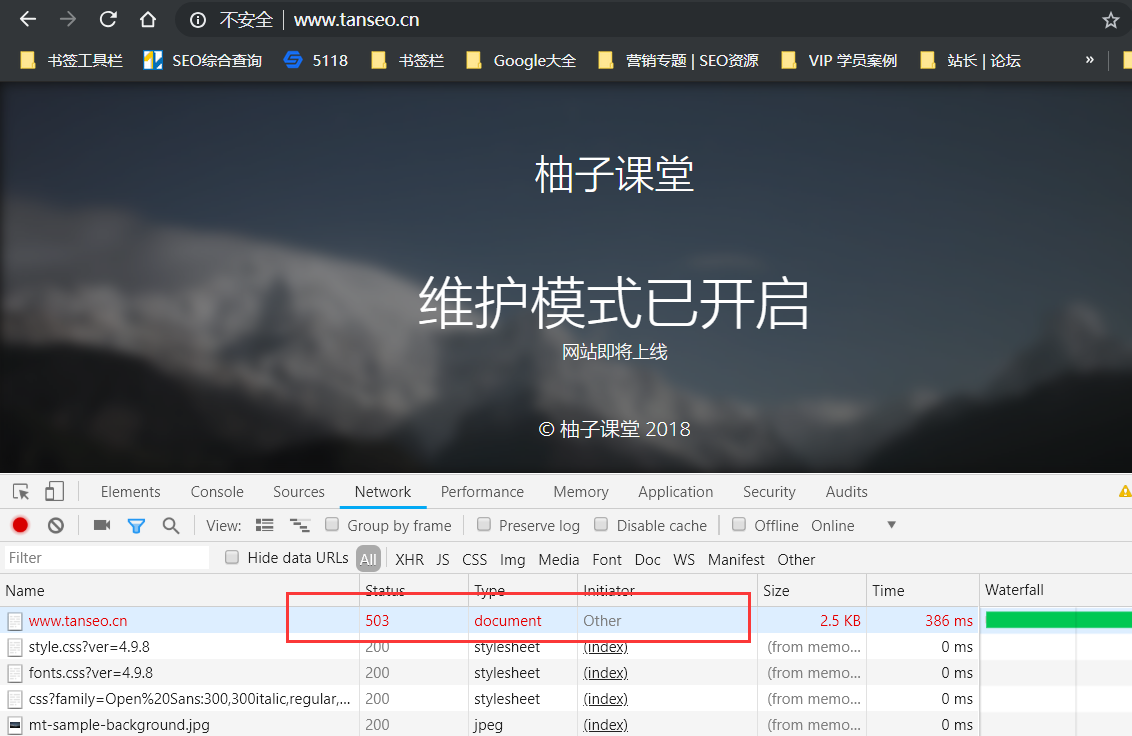Reload the page with the refresh icon
1132x736 pixels.
[108, 20]
